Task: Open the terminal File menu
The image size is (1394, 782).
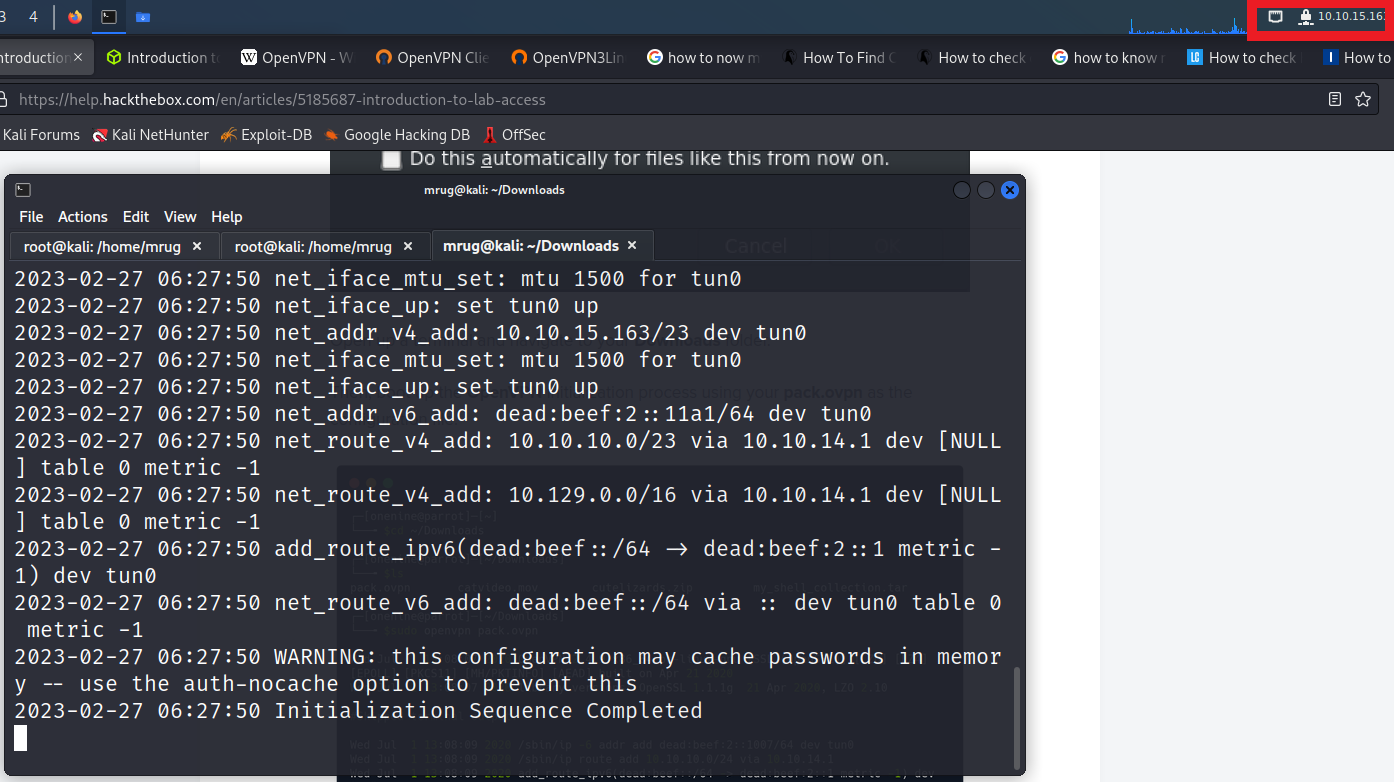Action: click(x=31, y=217)
